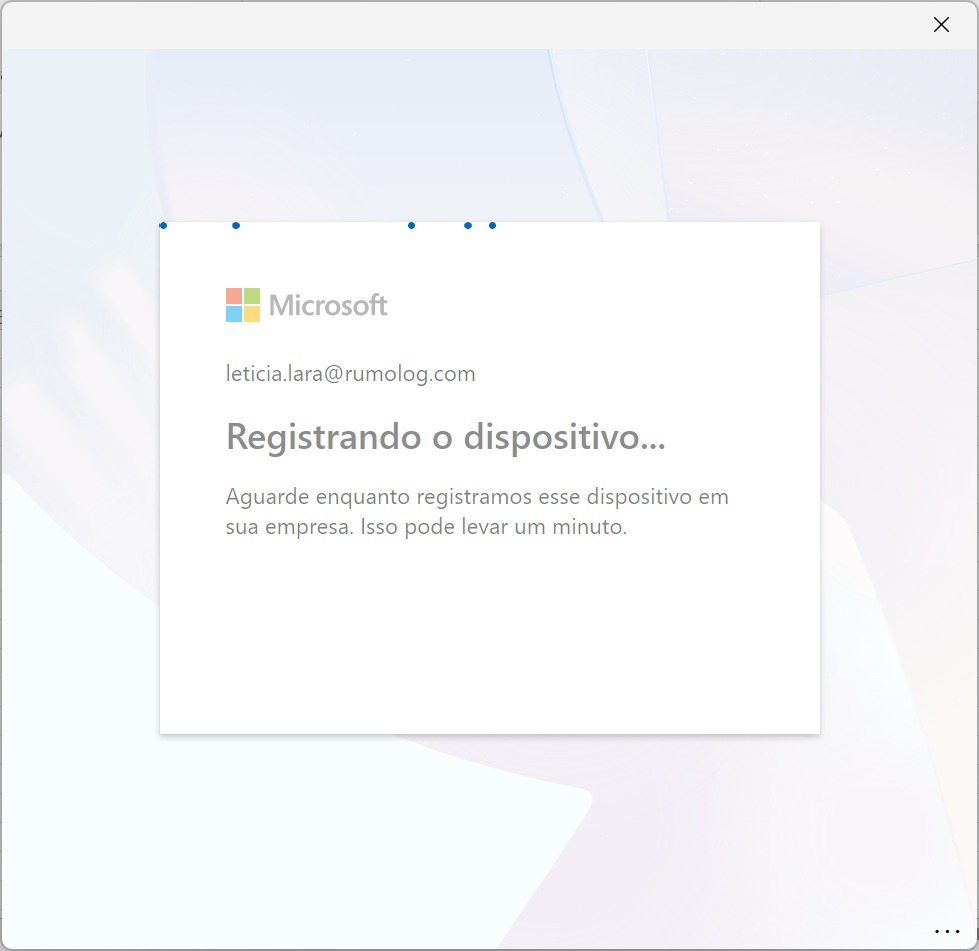
Task: Open the three-dot options menu
Action: pyautogui.click(x=947, y=932)
